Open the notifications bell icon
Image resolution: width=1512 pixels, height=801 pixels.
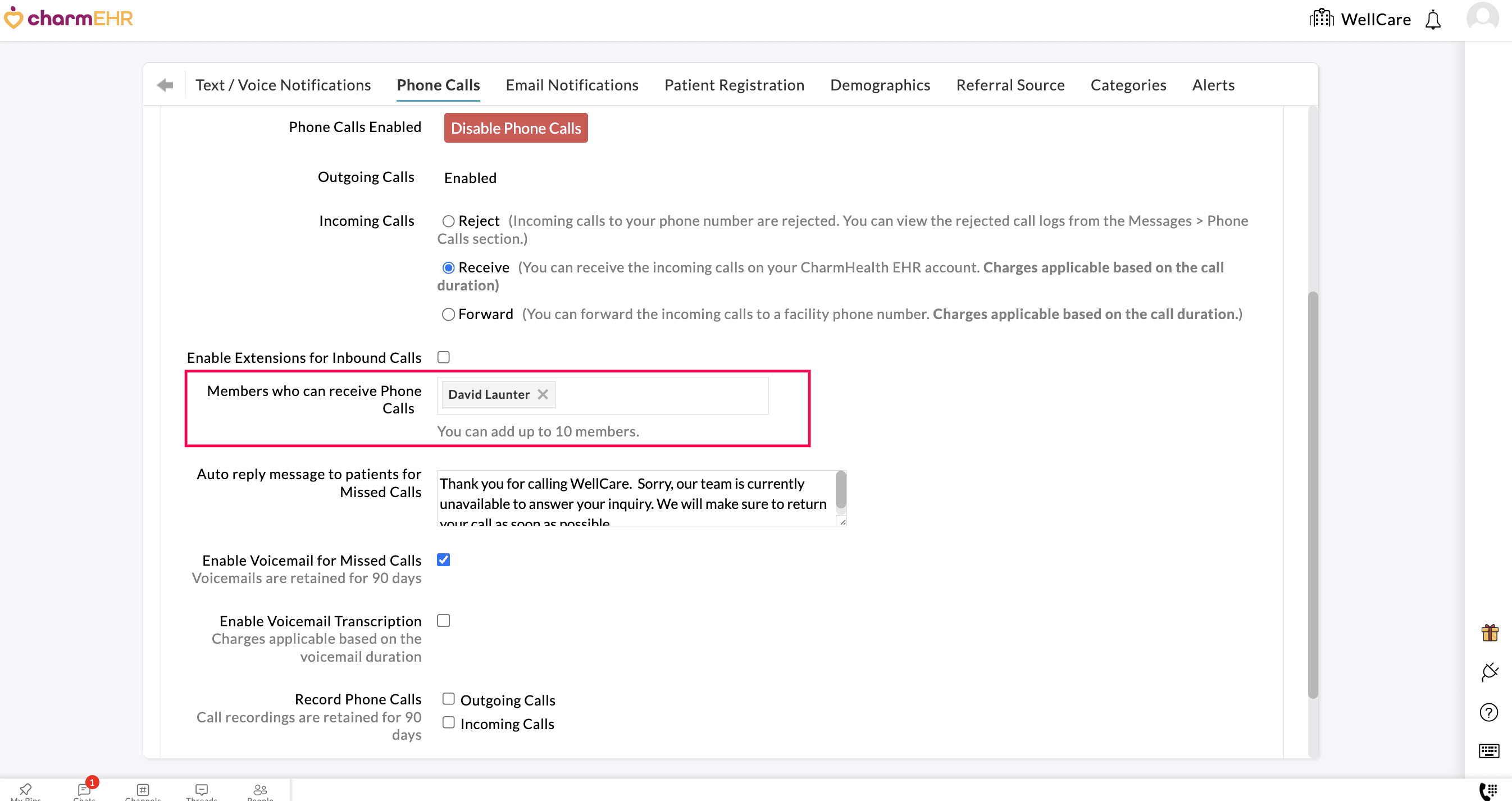[x=1433, y=20]
